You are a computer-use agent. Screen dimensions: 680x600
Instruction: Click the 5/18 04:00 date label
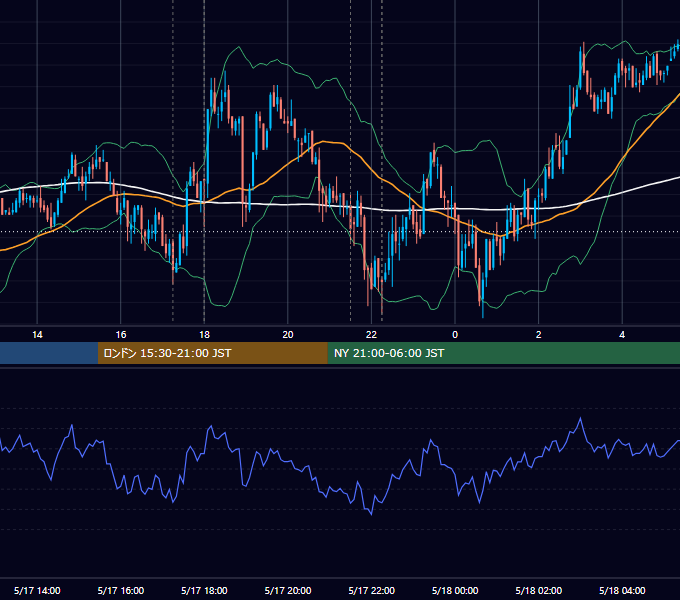[622, 590]
